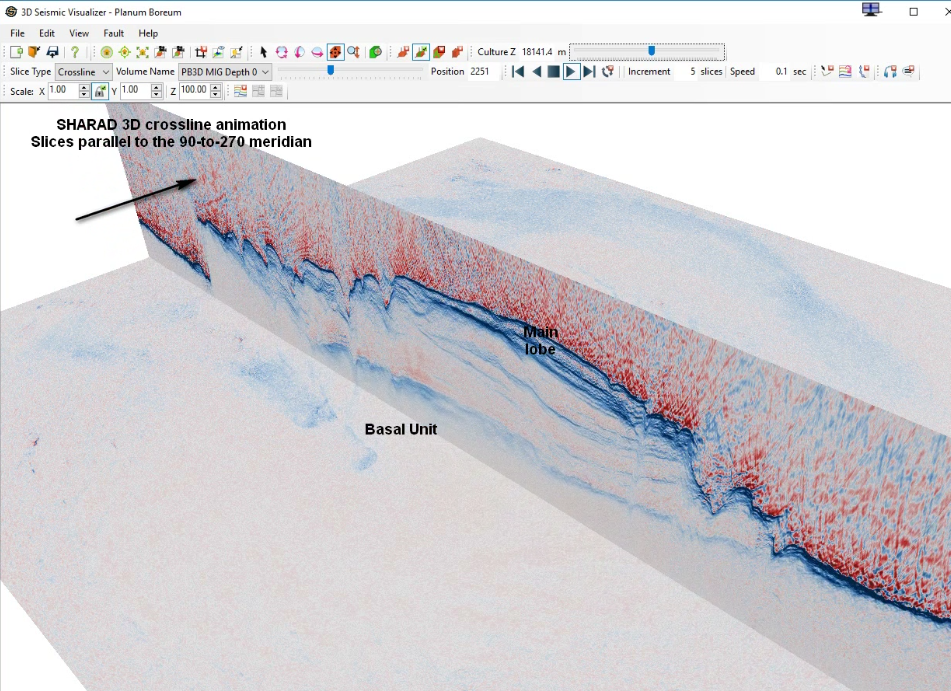Jump to last slice in animation
Screen dimensions: 951x691
pyautogui.click(x=588, y=72)
